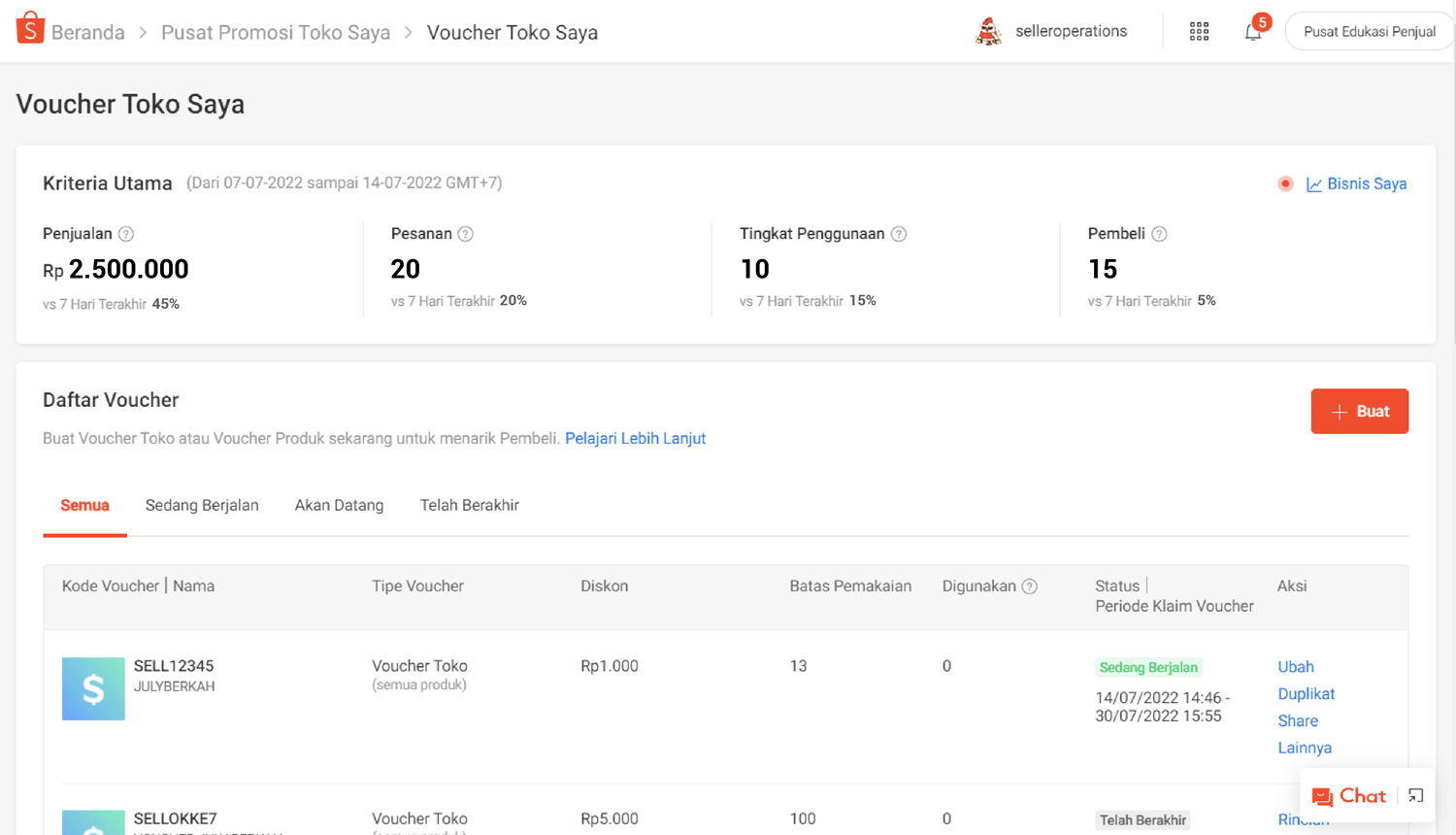
Task: Switch to Sedang Berjalan tab
Action: coord(202,505)
